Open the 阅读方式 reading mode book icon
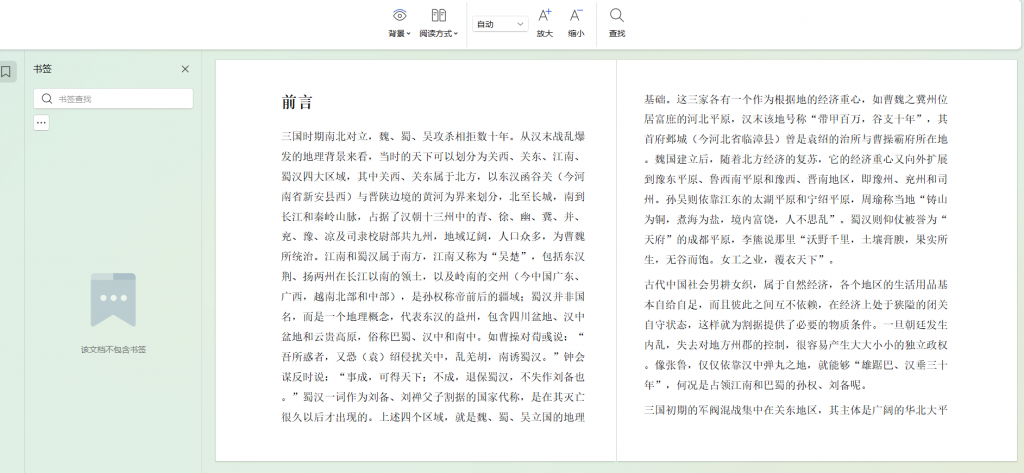Image resolution: width=1024 pixels, height=473 pixels. 439,15
